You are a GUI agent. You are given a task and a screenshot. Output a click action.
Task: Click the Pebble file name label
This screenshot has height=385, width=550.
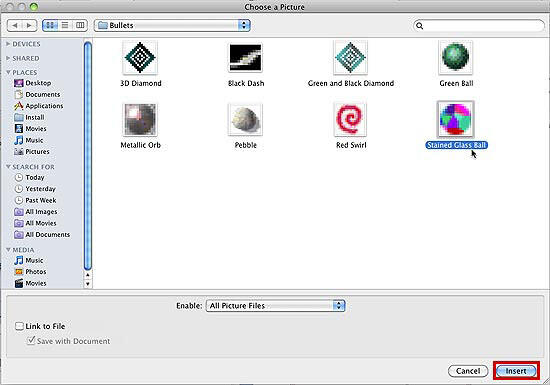point(246,145)
